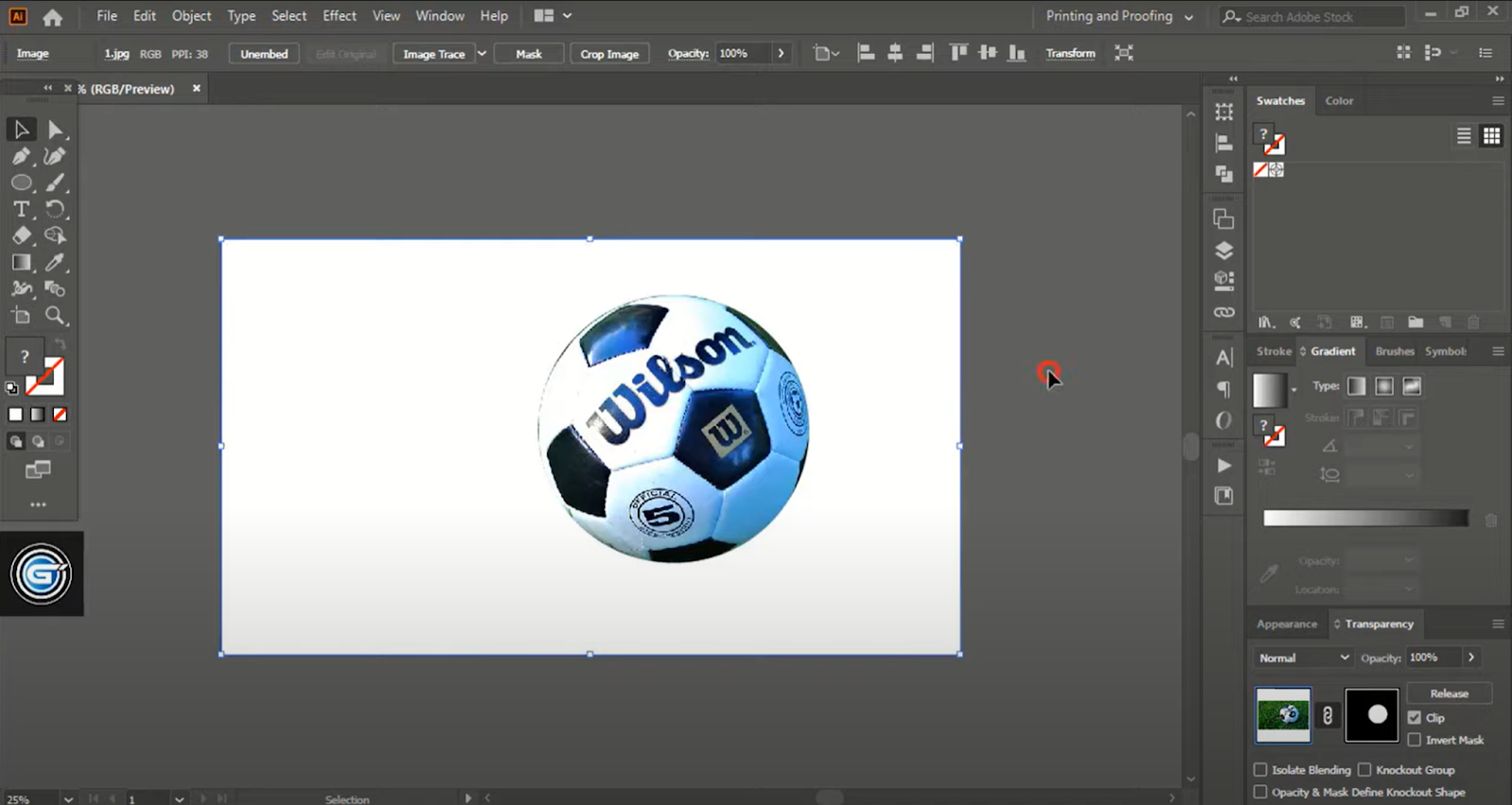Click the Image Trace button
This screenshot has height=805, width=1512.
click(434, 54)
